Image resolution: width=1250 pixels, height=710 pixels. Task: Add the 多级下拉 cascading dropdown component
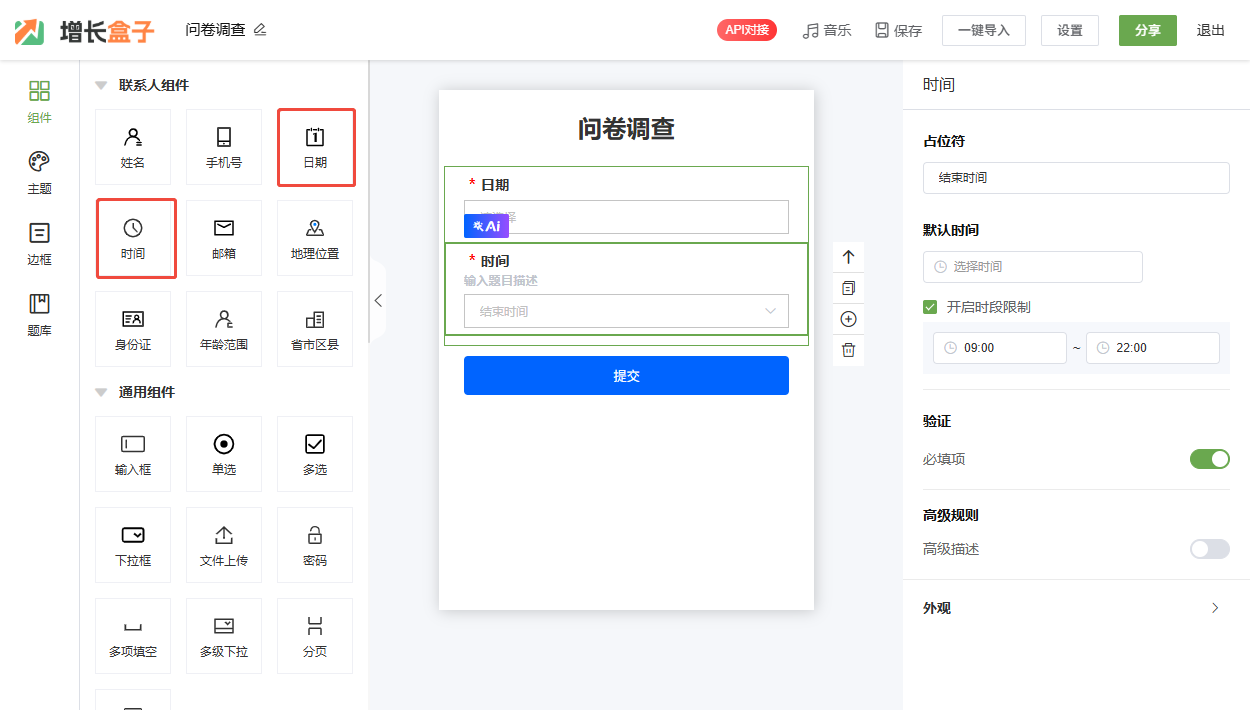(224, 636)
